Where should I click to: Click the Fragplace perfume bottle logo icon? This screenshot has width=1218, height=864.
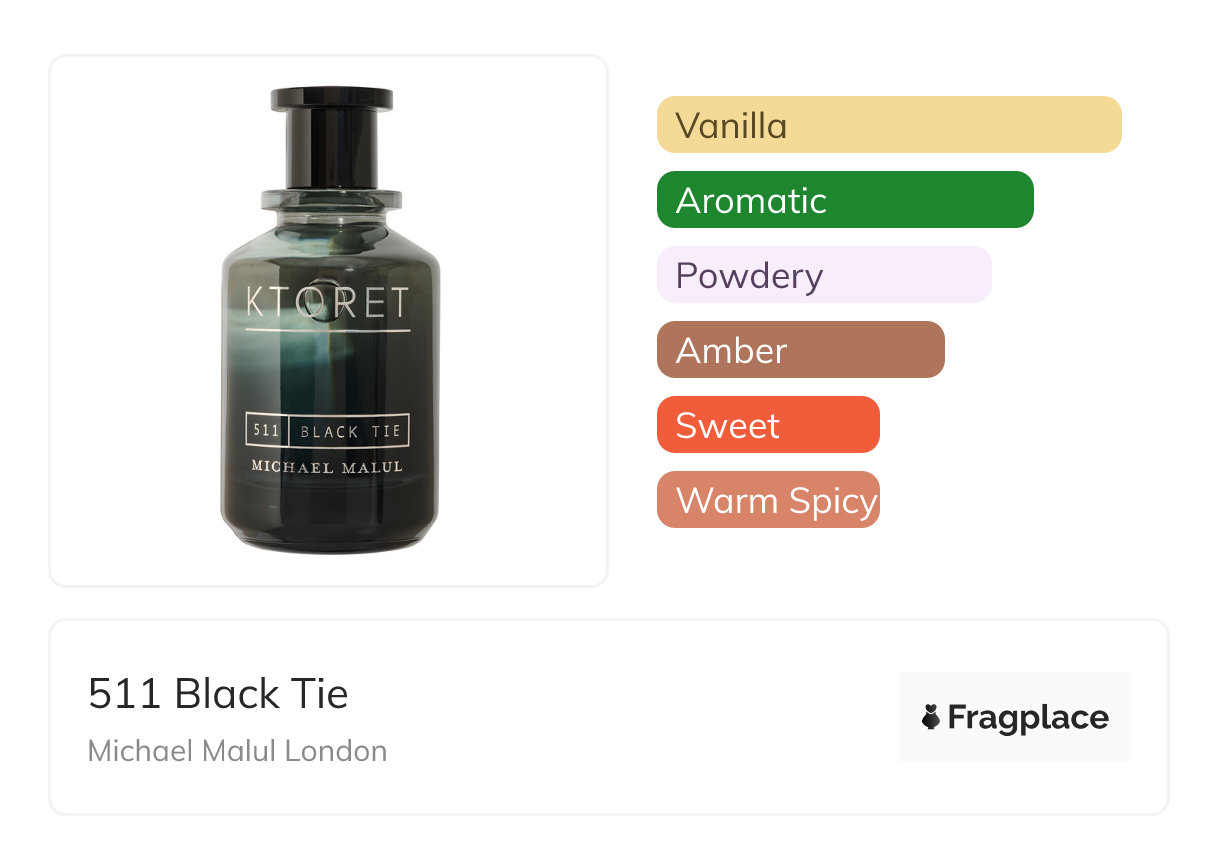point(931,717)
